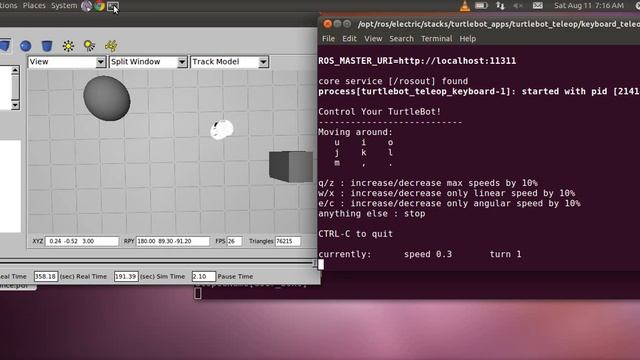Viewport: 640px width, 360px height.
Task: Add a directional light from Gazebo toolbar
Action: point(111,46)
